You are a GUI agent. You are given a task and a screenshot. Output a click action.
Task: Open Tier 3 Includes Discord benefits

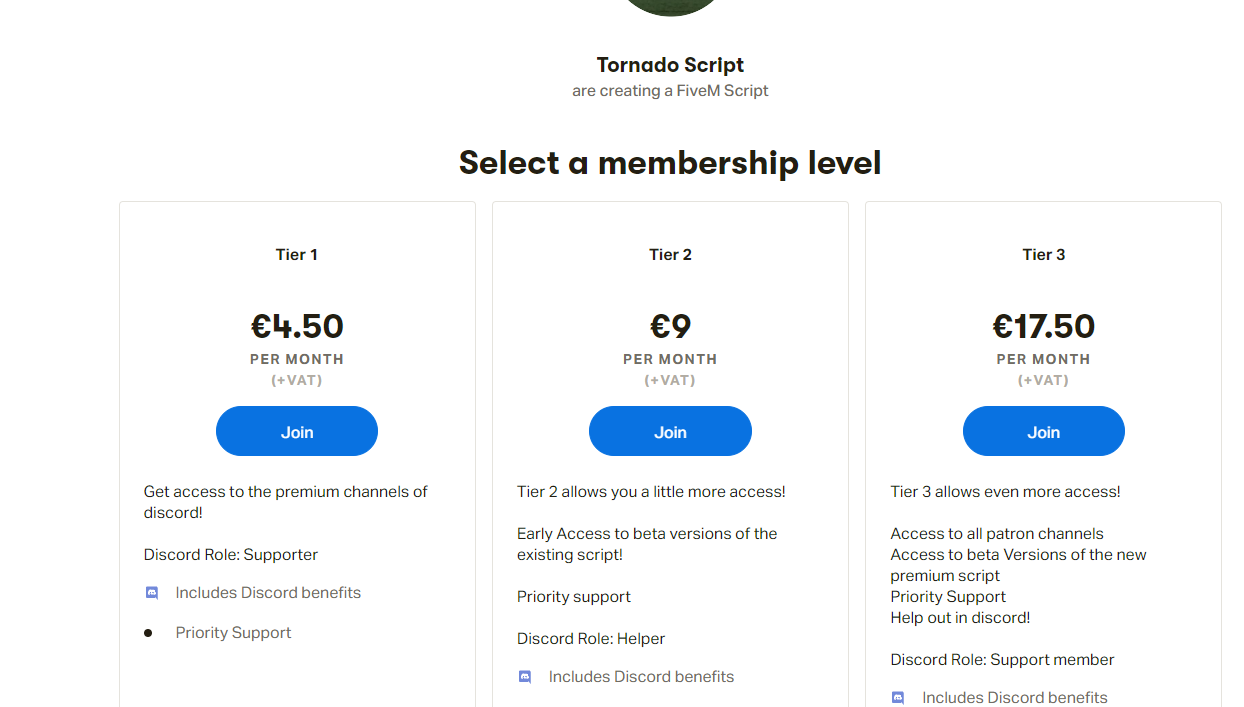coord(1015,698)
